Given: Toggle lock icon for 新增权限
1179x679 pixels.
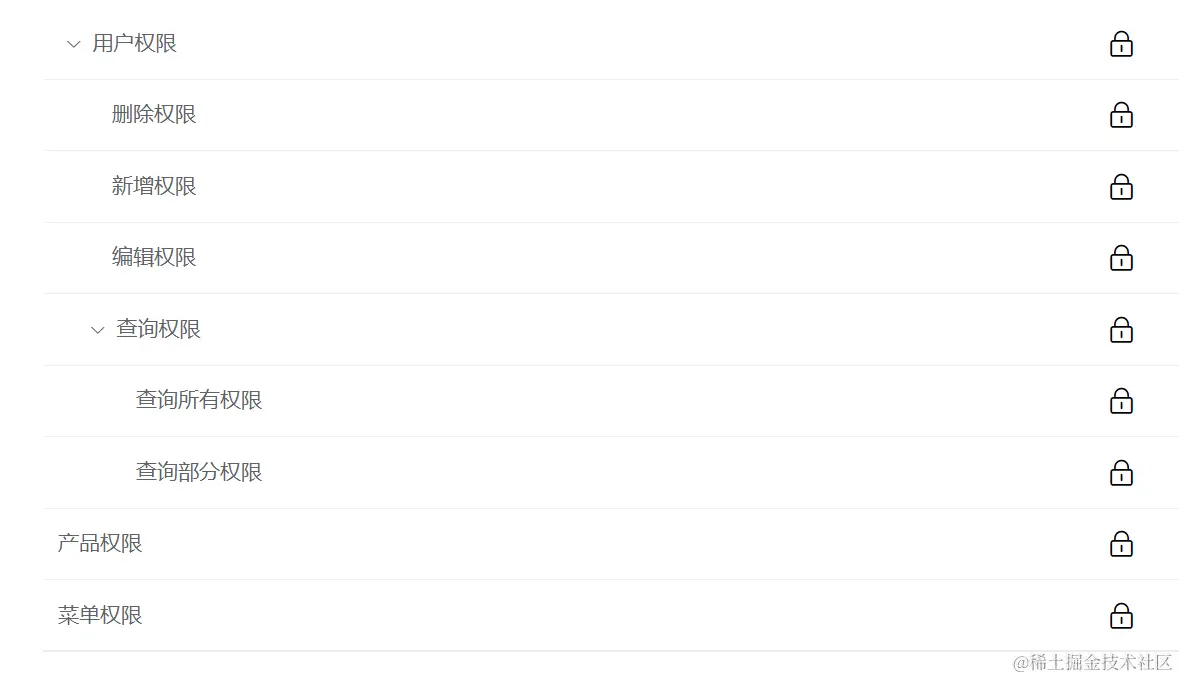Looking at the screenshot, I should click(x=1121, y=187).
